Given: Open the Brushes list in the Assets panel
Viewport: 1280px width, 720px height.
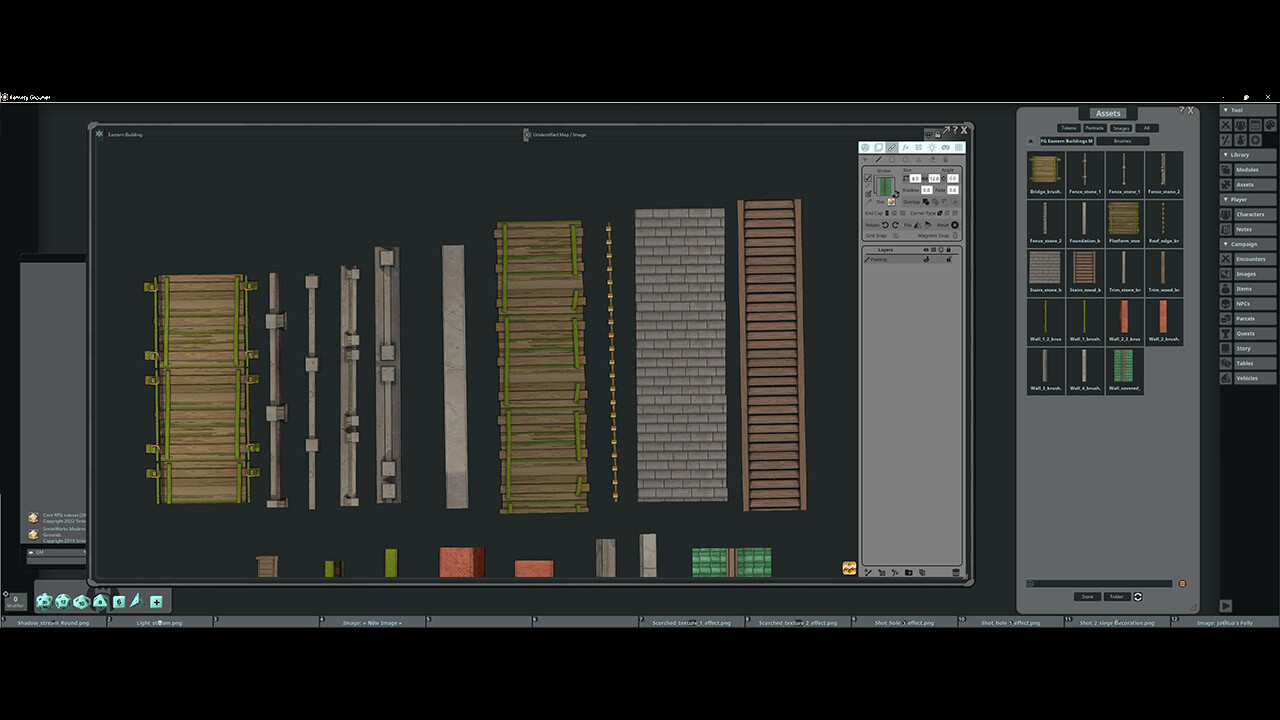Looking at the screenshot, I should [1122, 141].
